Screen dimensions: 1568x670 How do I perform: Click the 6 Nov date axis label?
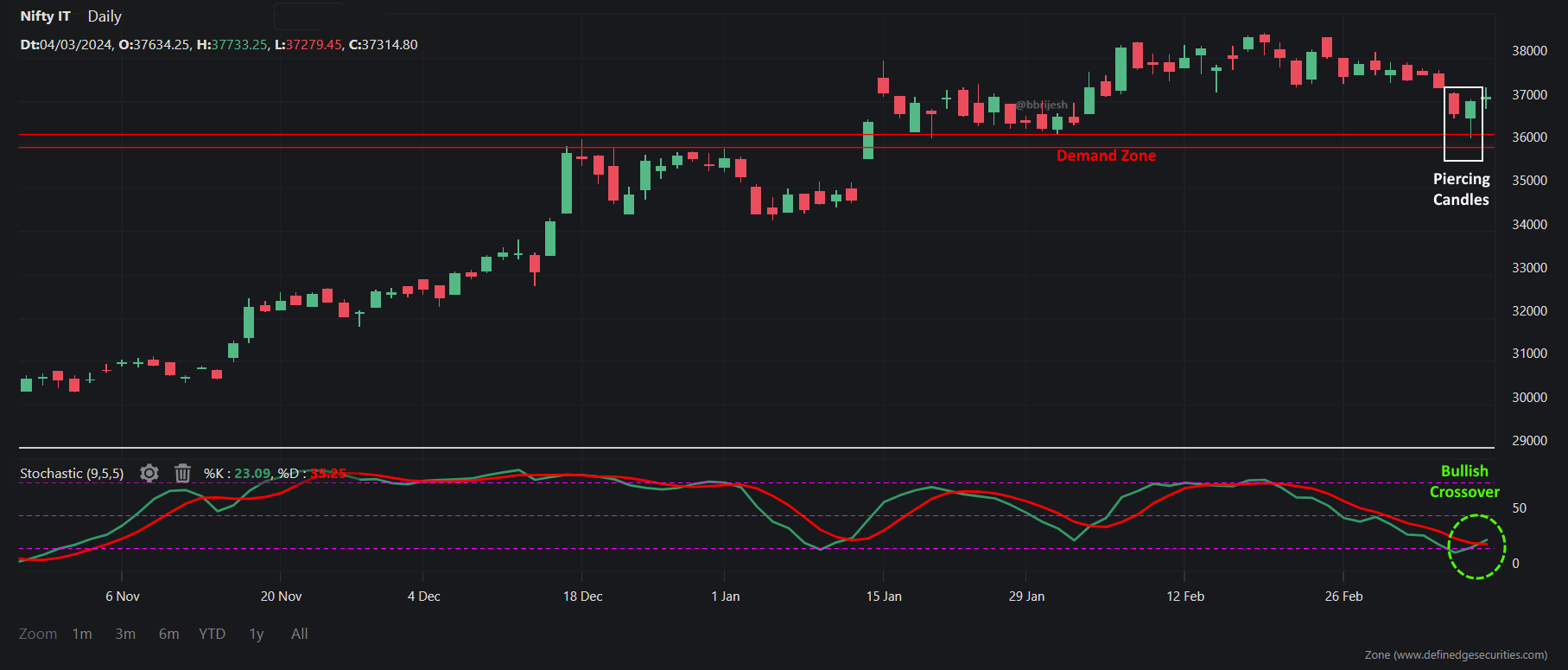123,597
